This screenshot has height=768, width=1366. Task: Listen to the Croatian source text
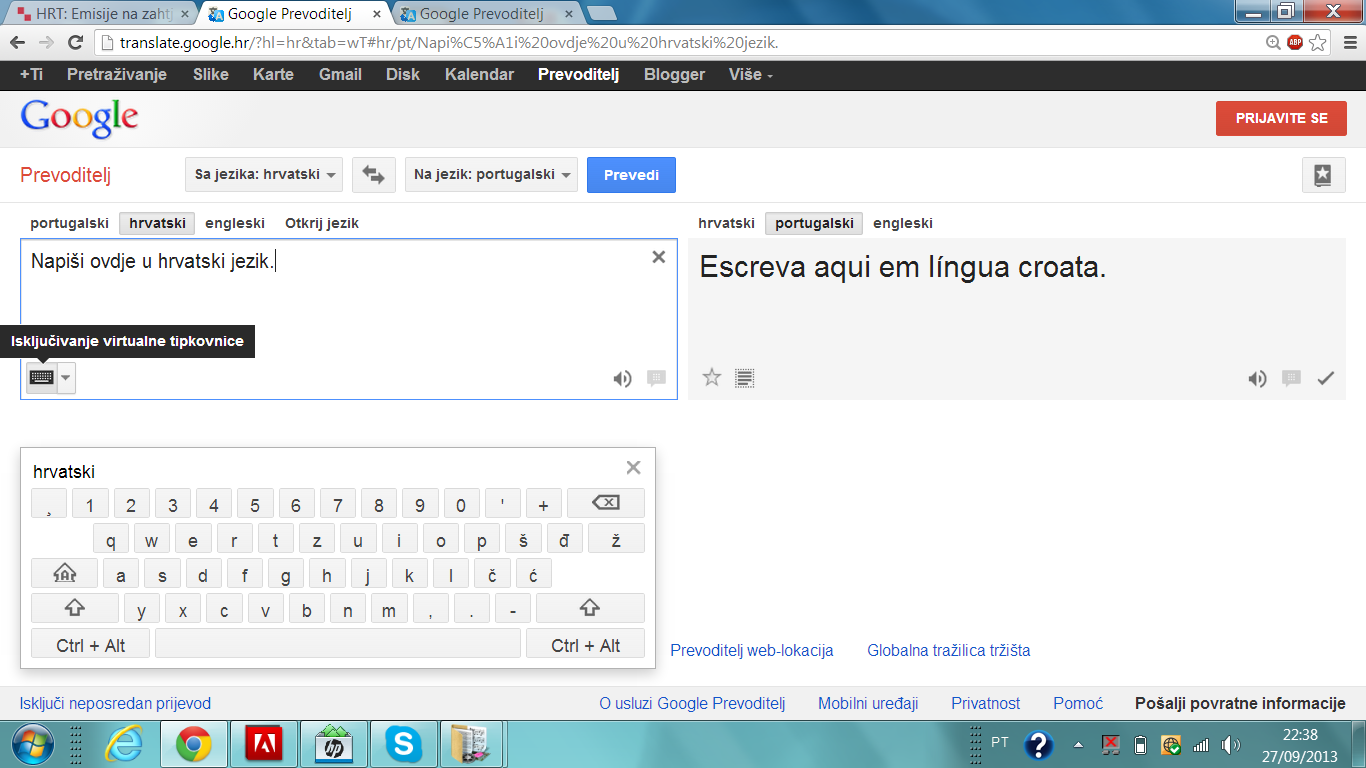coord(622,378)
